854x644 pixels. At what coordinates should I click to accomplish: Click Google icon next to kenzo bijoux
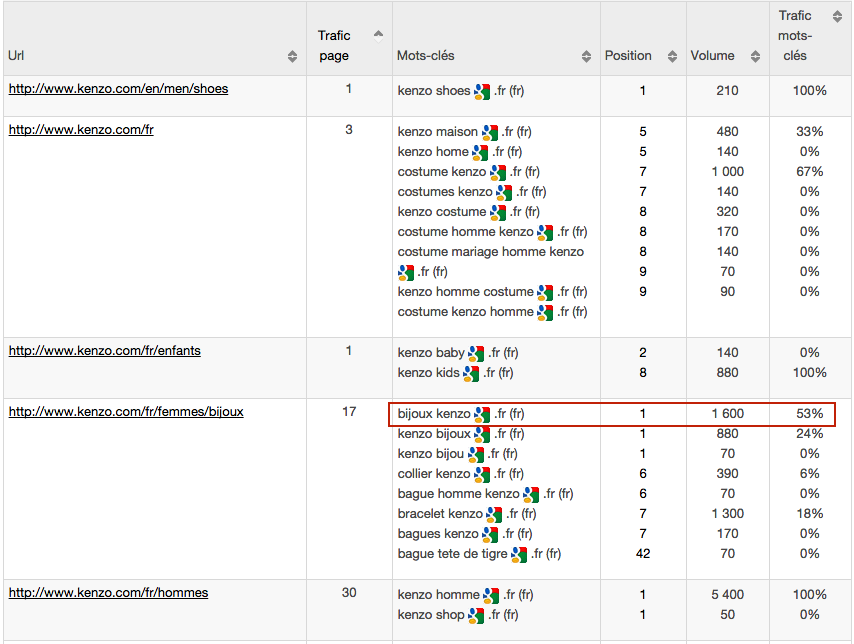[x=482, y=435]
